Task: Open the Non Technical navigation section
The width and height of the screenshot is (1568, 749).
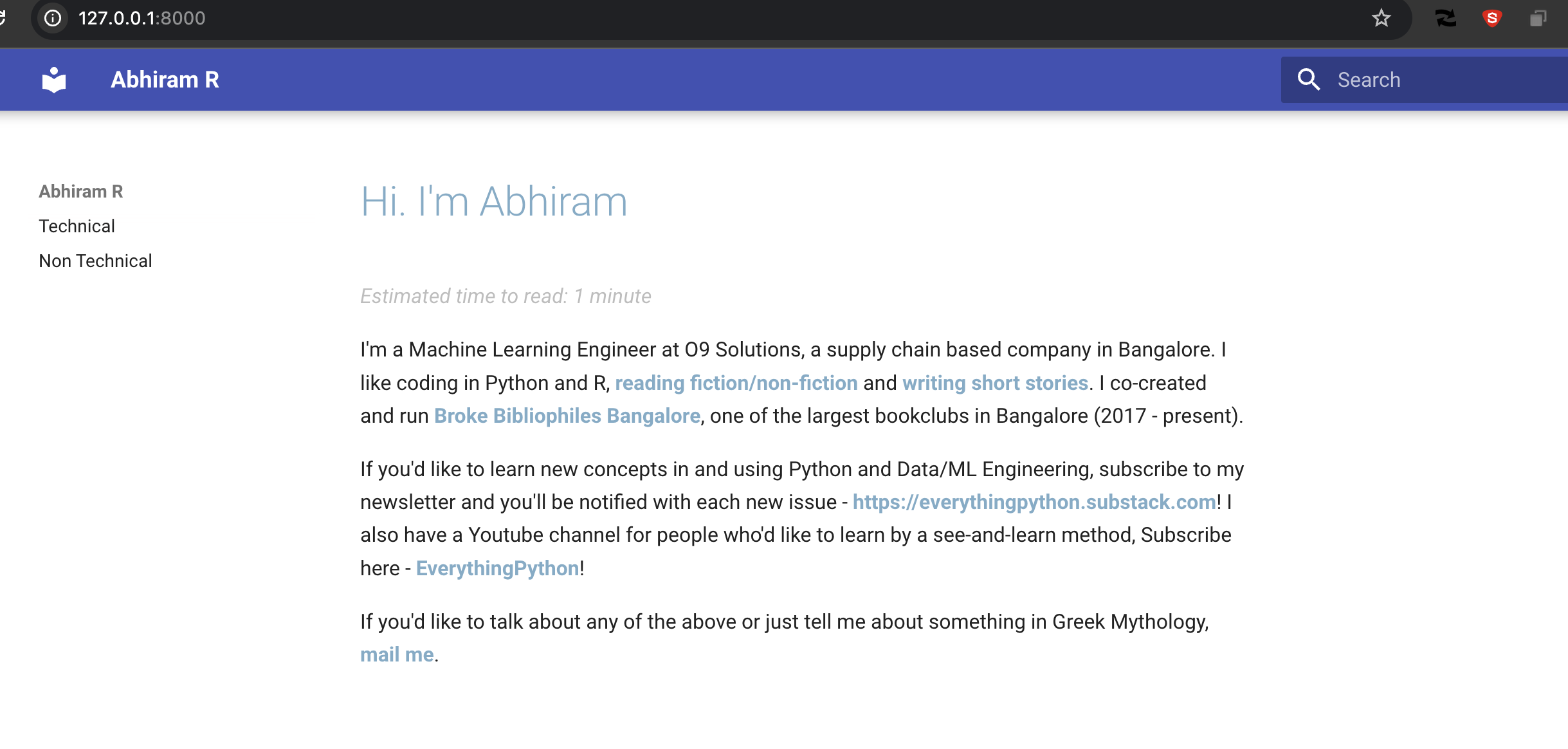Action: pos(95,261)
